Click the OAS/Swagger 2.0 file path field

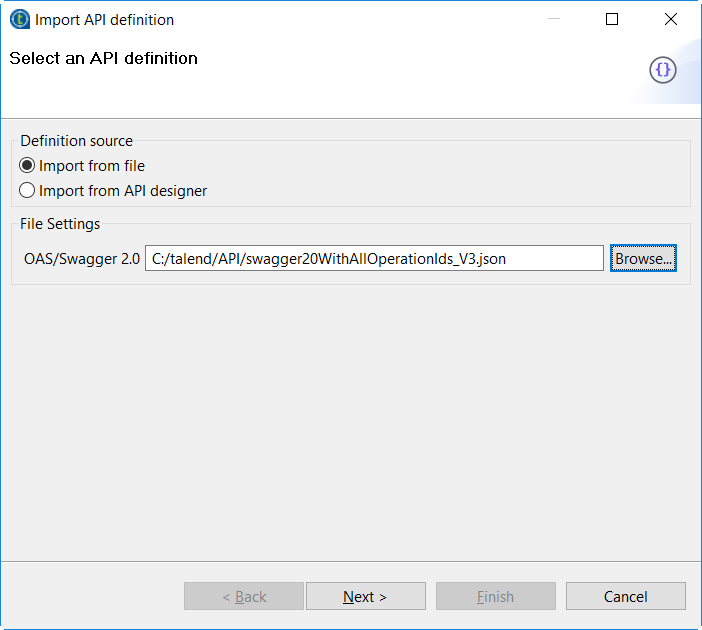(x=374, y=258)
